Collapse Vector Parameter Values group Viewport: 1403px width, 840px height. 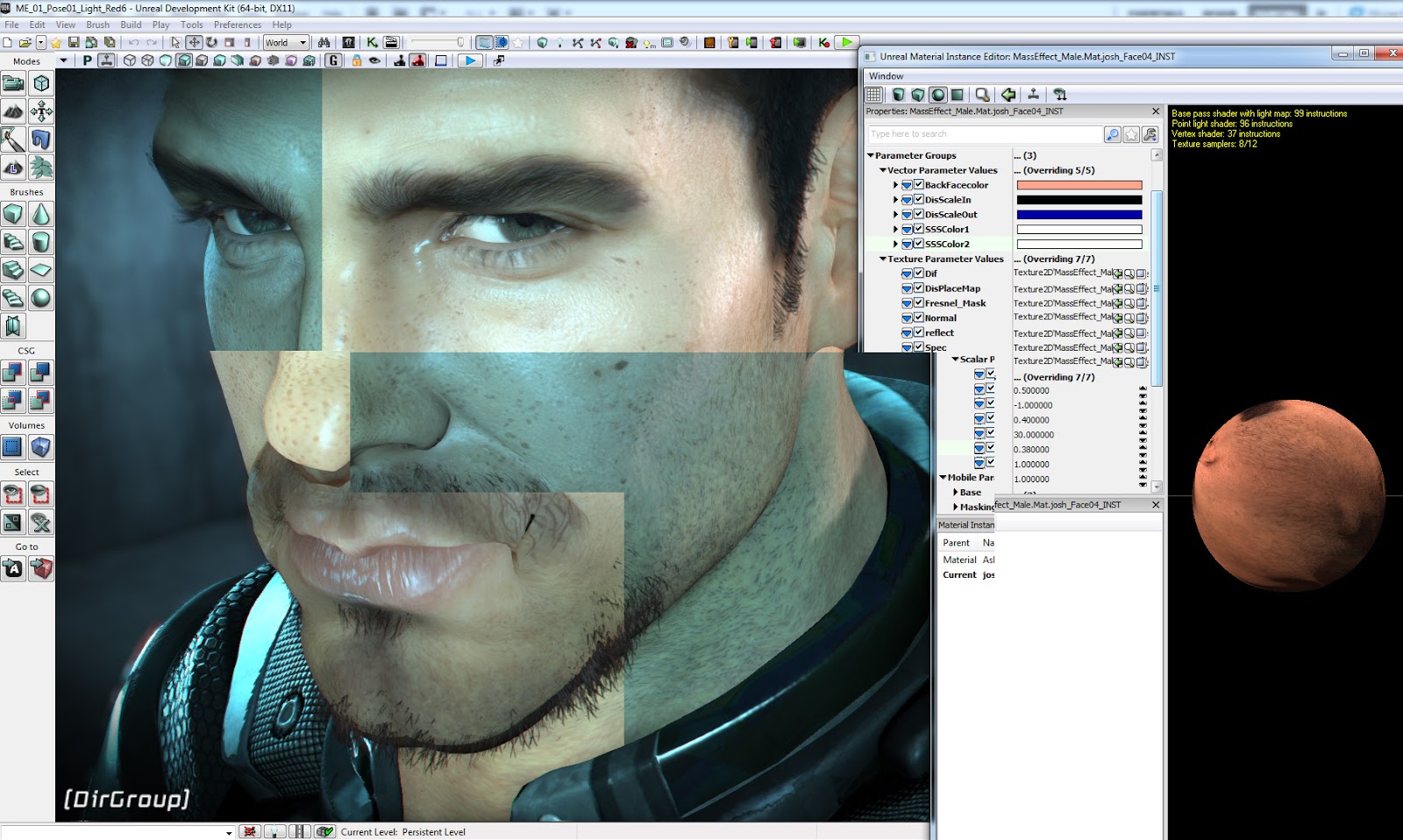[883, 170]
